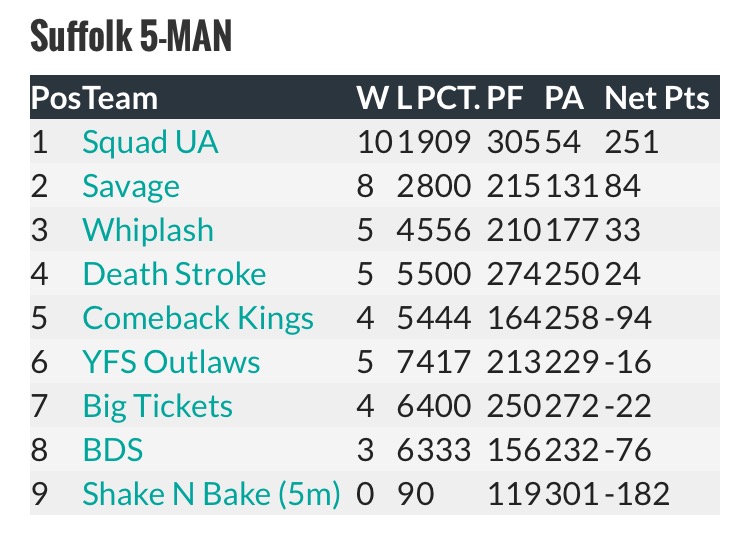The width and height of the screenshot is (750, 535).
Task: Click the Net Pts column header
Action: pos(656,98)
